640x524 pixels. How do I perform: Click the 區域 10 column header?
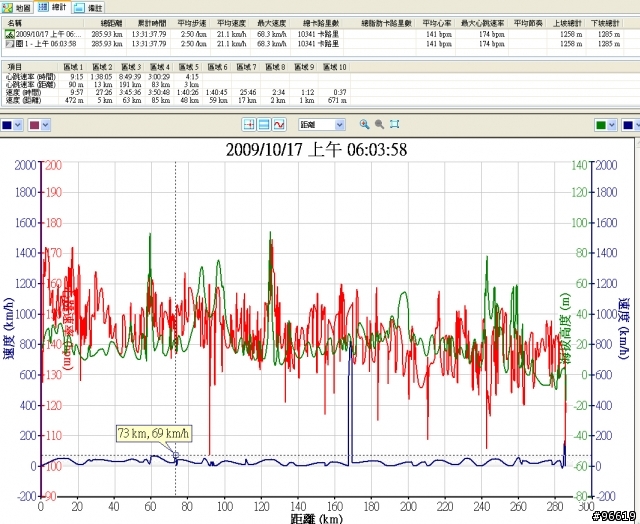[x=335, y=67]
